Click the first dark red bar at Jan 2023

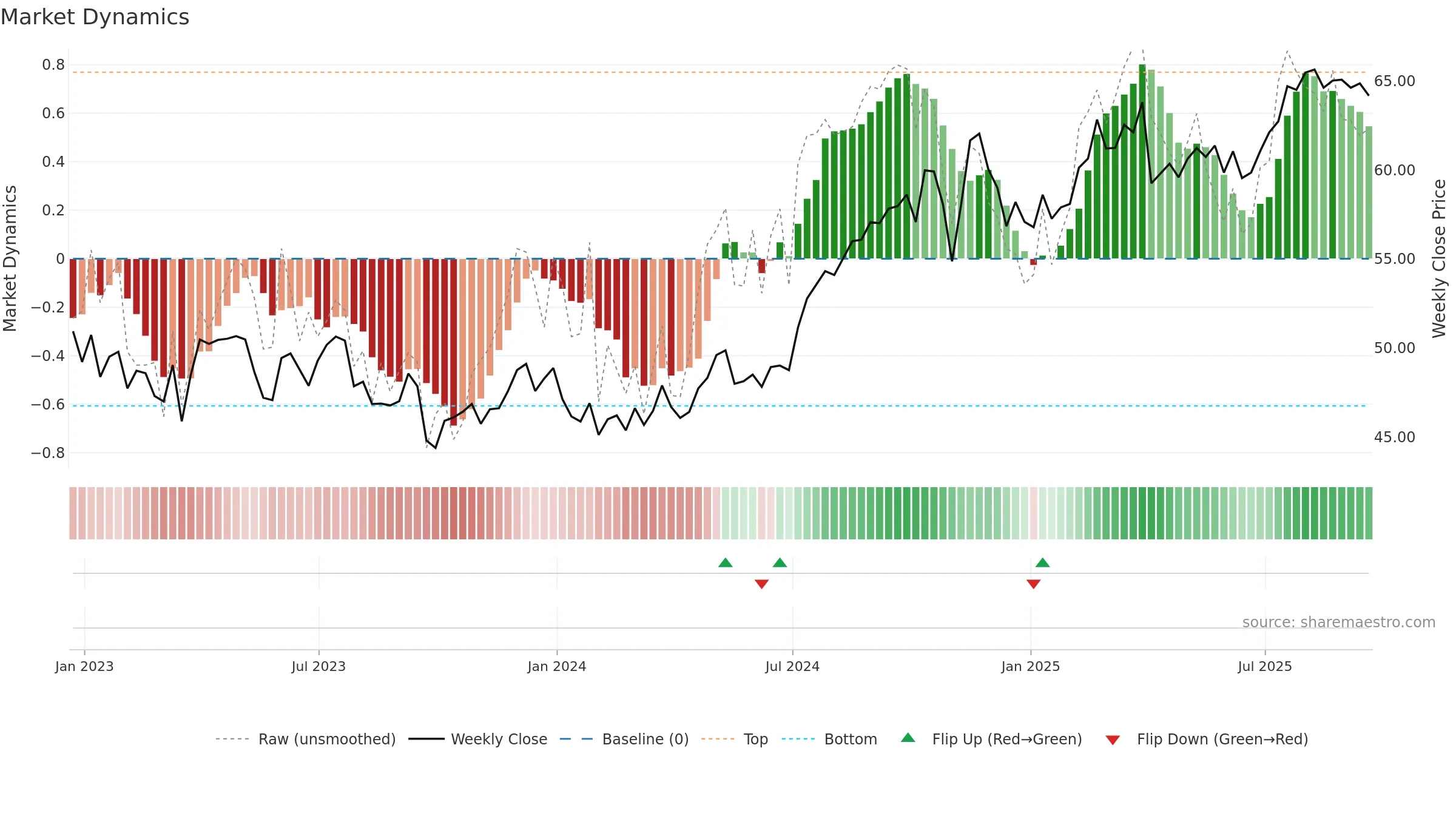coord(73,288)
